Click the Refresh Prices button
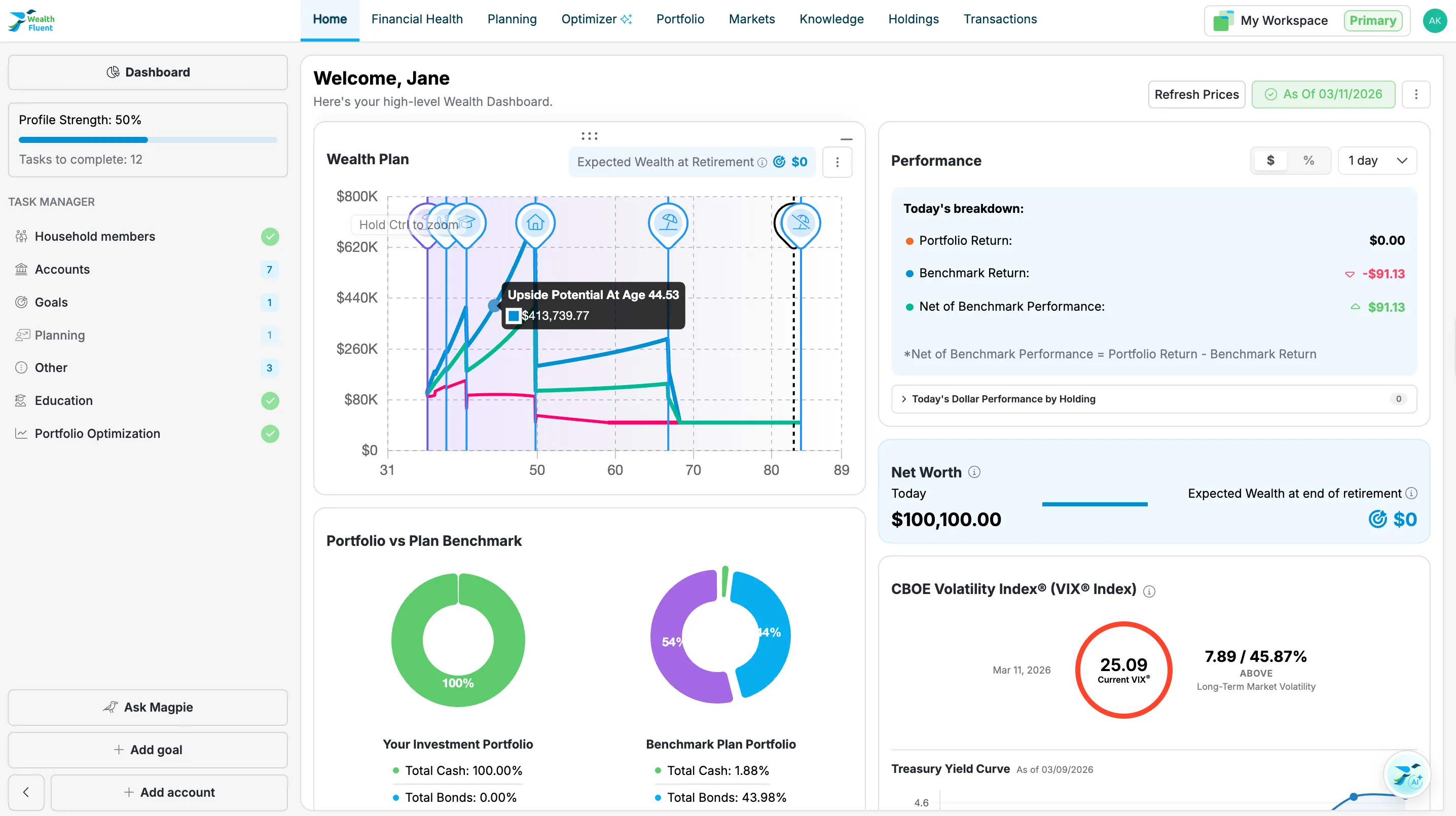Screen dimensions: 1456x816 click(x=1196, y=94)
